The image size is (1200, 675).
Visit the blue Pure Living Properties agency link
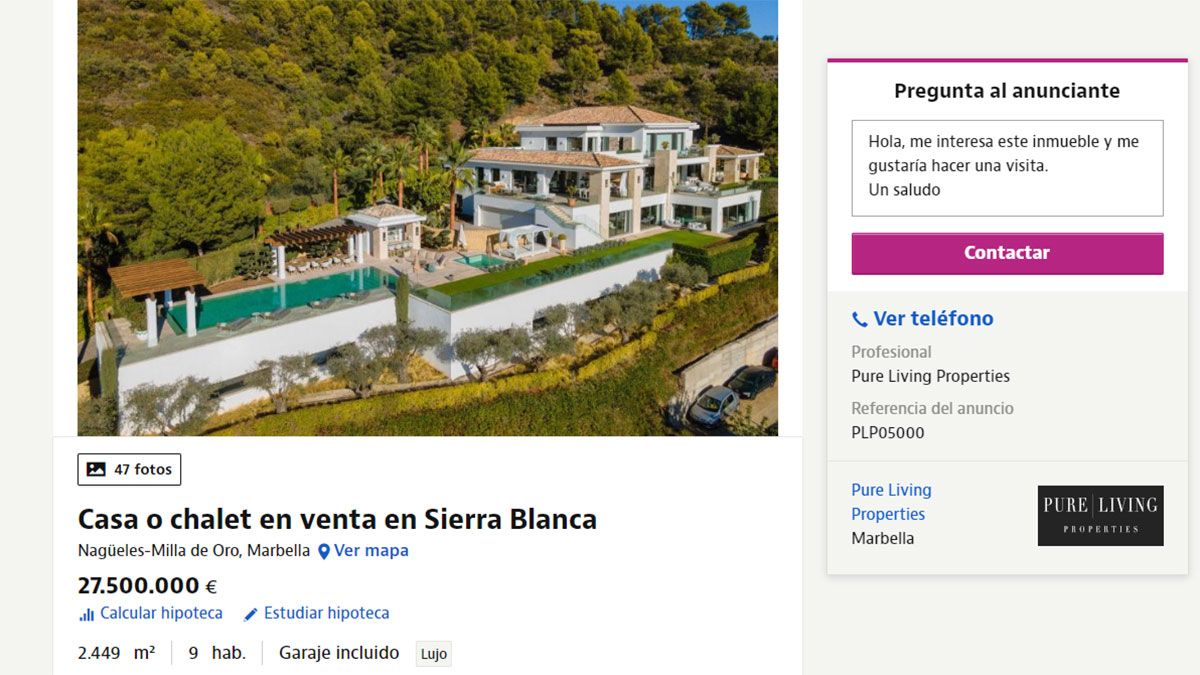coord(890,502)
